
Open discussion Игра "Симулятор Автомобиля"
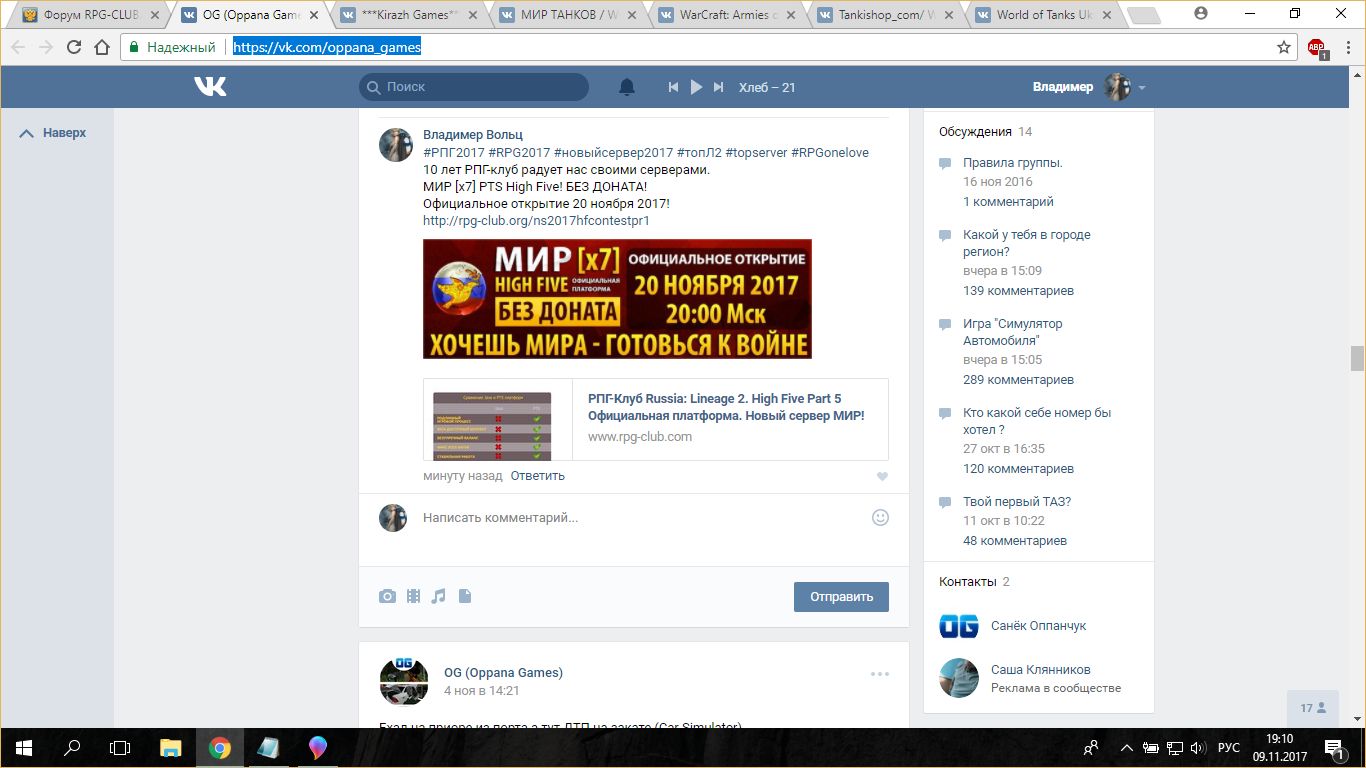[1013, 332]
